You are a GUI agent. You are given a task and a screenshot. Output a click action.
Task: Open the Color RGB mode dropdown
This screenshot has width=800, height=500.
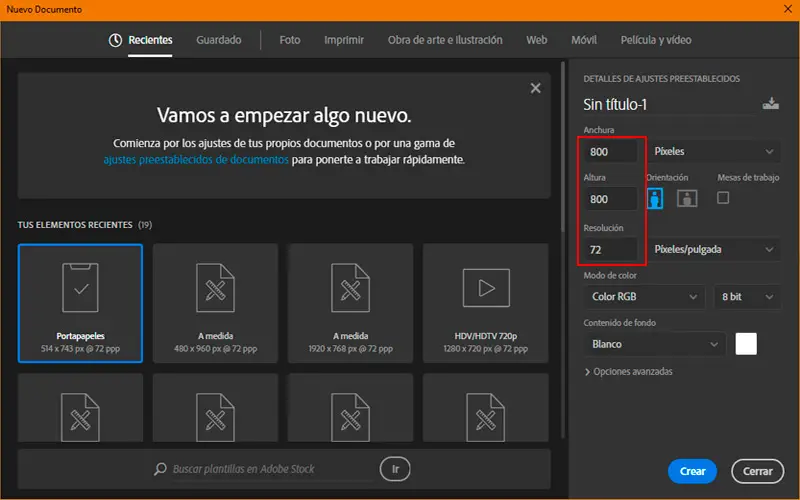pos(644,296)
